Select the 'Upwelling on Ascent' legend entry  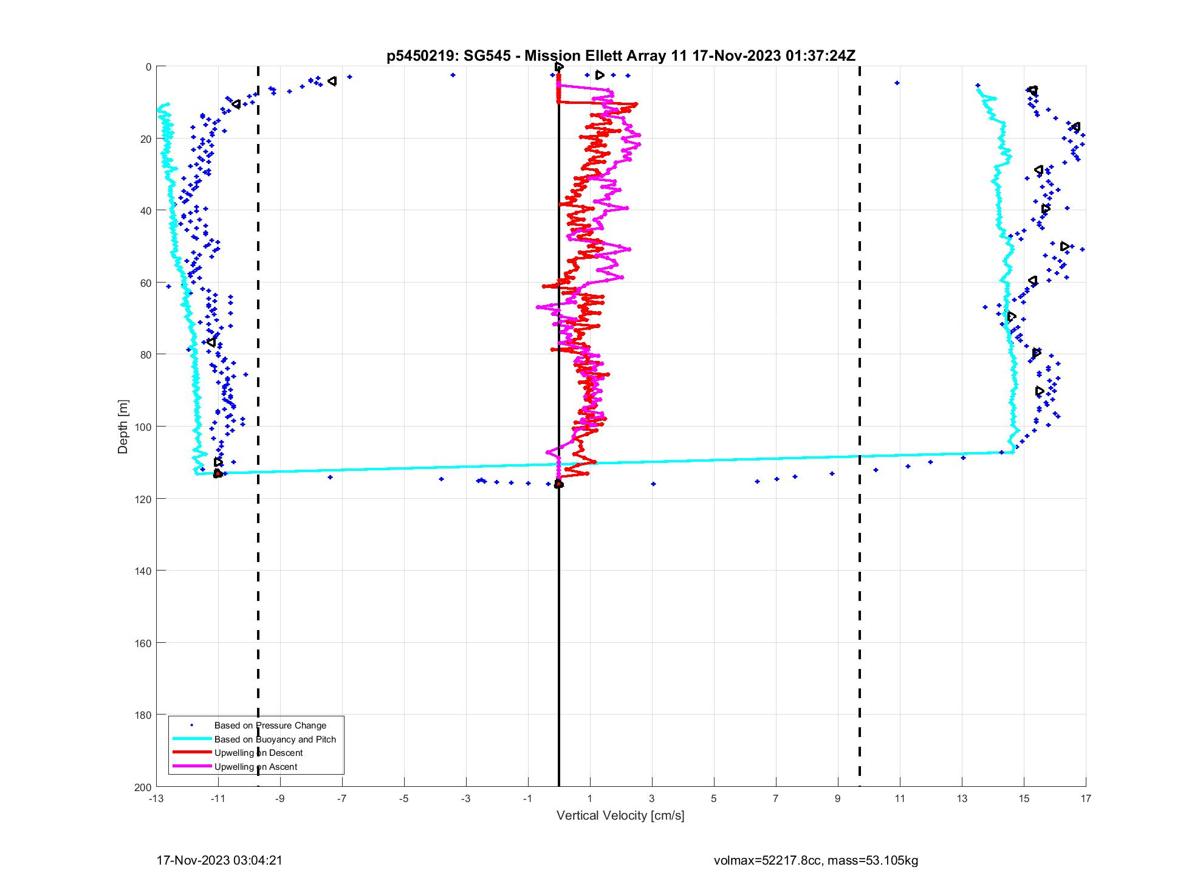point(256,767)
